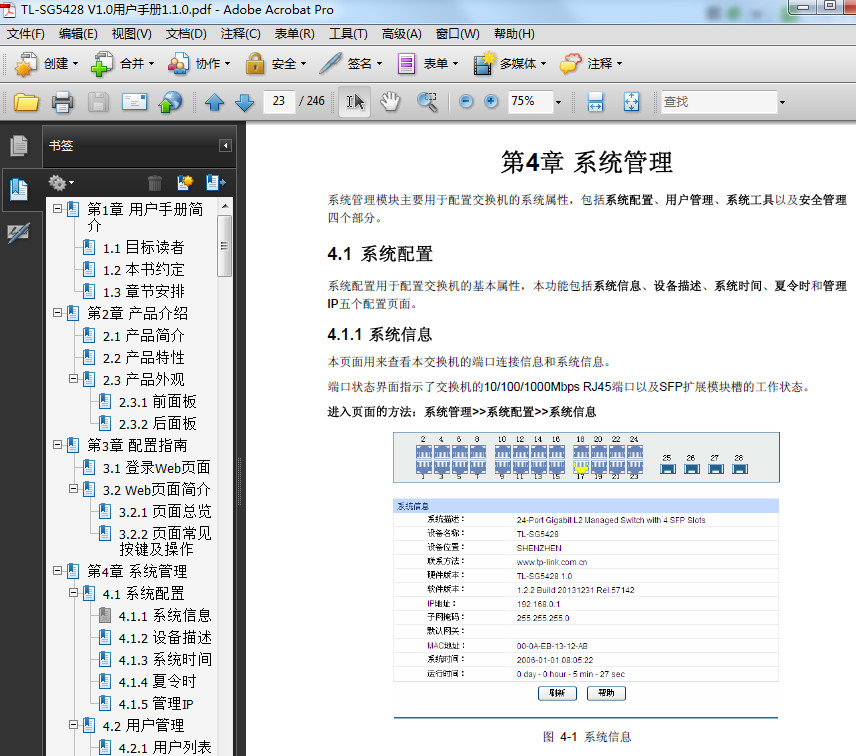Open the 编辑(E) menu
856x756 pixels.
coord(78,34)
